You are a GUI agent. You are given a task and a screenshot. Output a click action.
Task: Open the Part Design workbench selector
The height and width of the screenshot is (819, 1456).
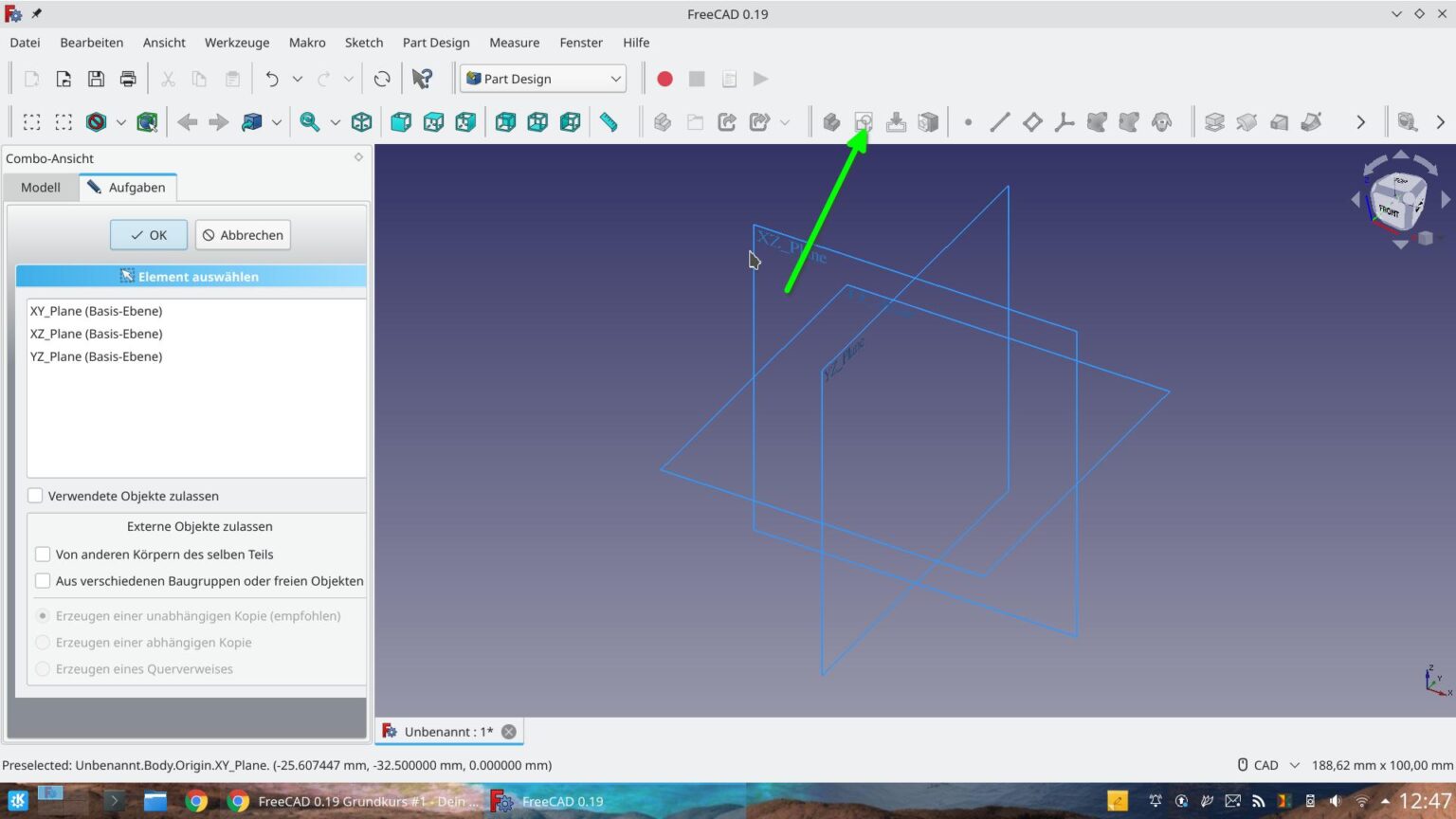542,79
